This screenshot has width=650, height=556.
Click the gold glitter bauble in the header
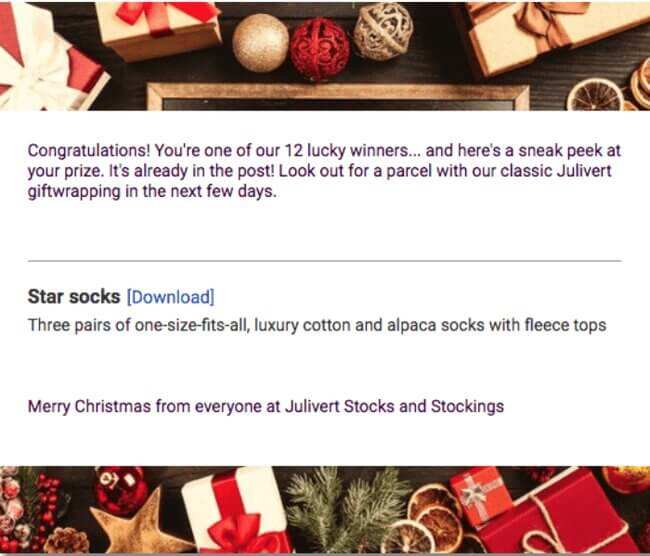click(x=260, y=42)
